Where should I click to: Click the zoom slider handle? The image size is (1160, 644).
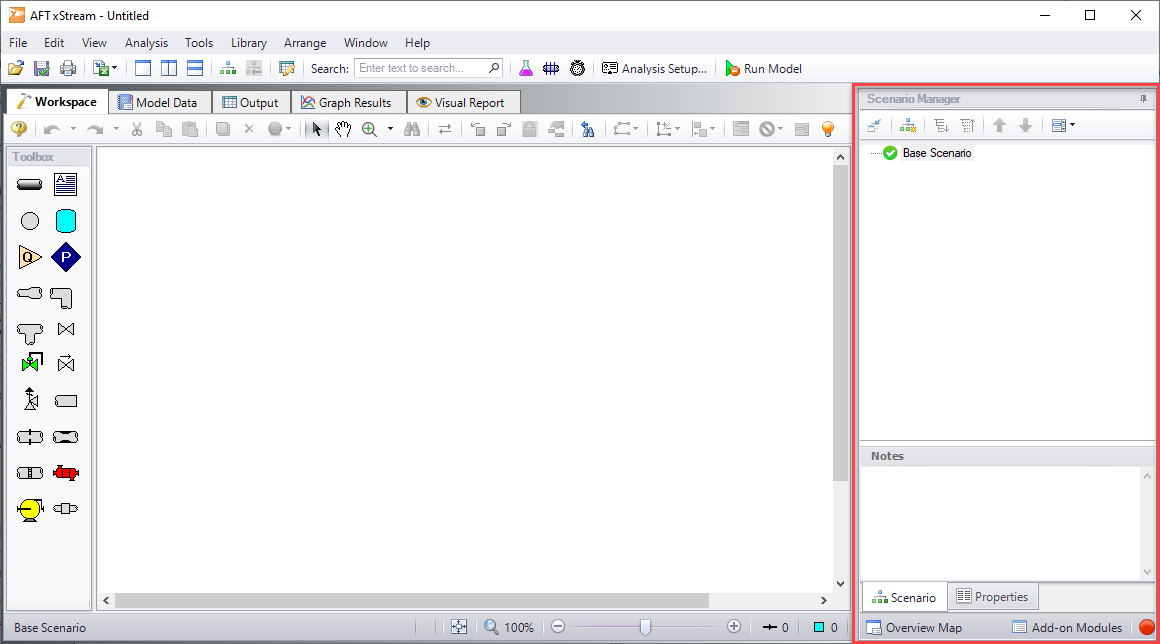645,627
